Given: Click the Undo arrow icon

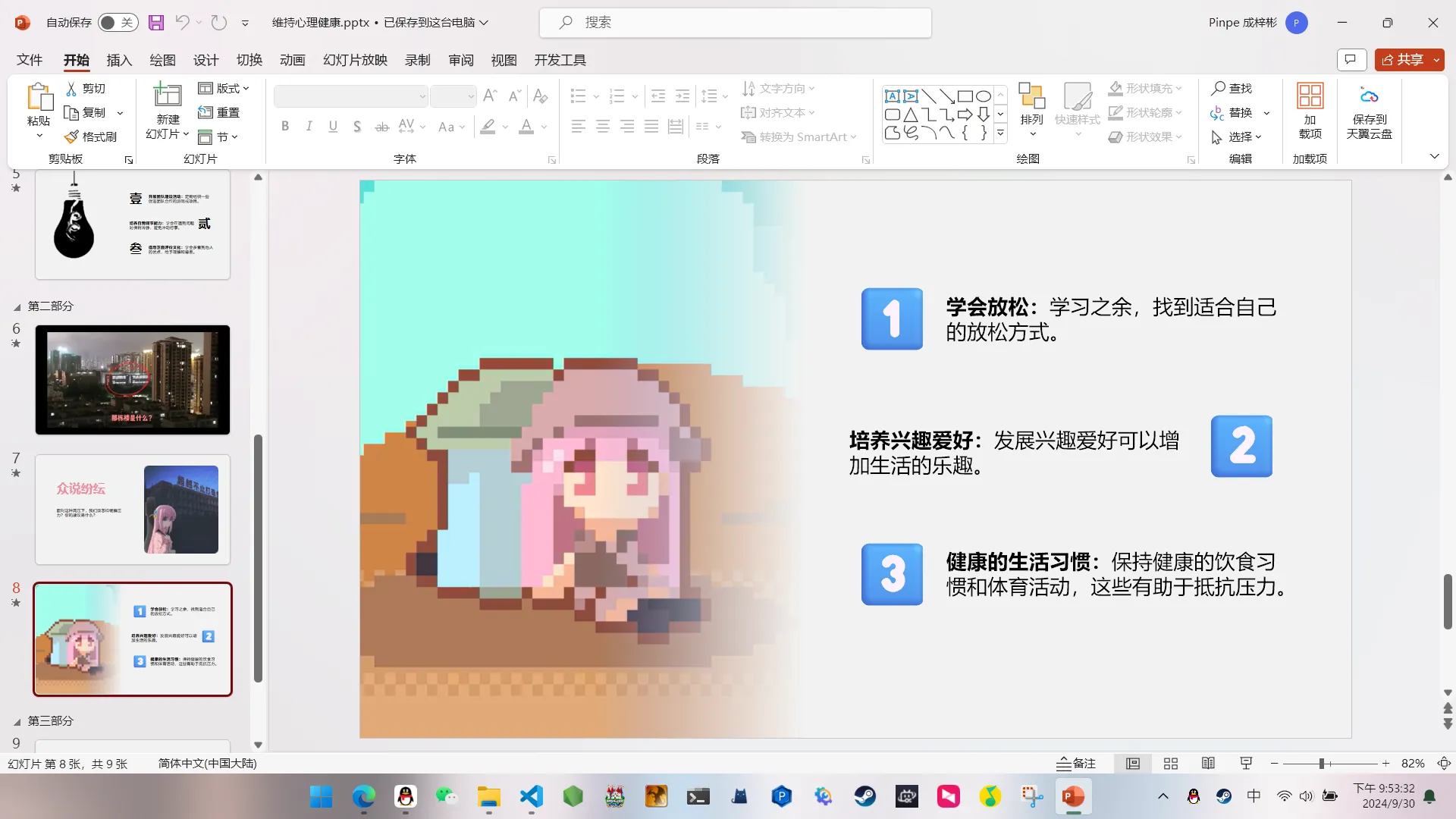Looking at the screenshot, I should click(x=182, y=23).
